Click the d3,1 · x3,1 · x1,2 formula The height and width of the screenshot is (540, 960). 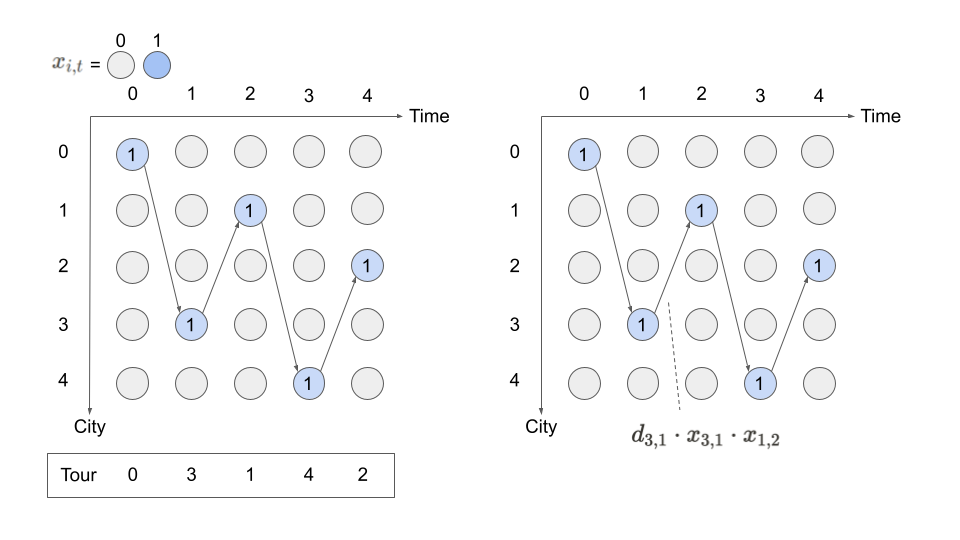(705, 436)
